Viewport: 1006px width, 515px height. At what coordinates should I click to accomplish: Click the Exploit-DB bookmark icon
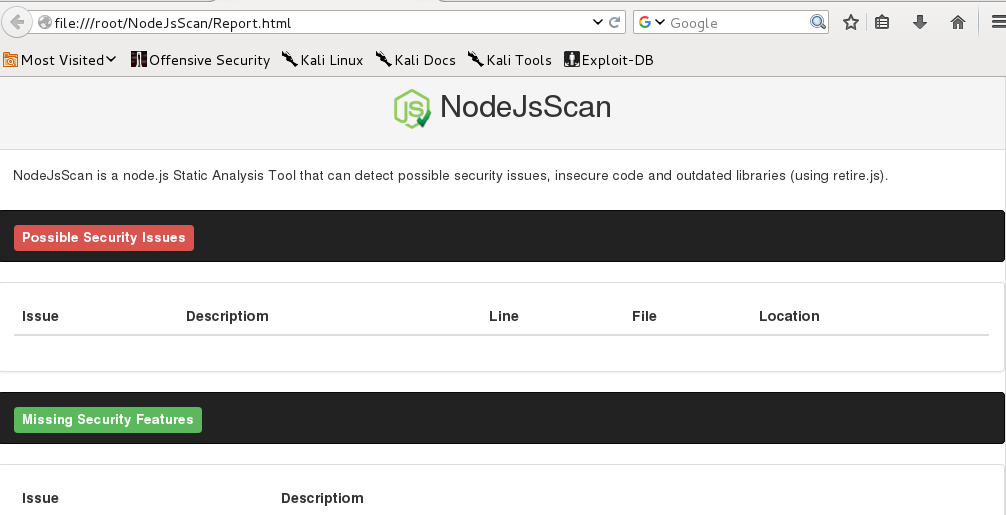572,60
